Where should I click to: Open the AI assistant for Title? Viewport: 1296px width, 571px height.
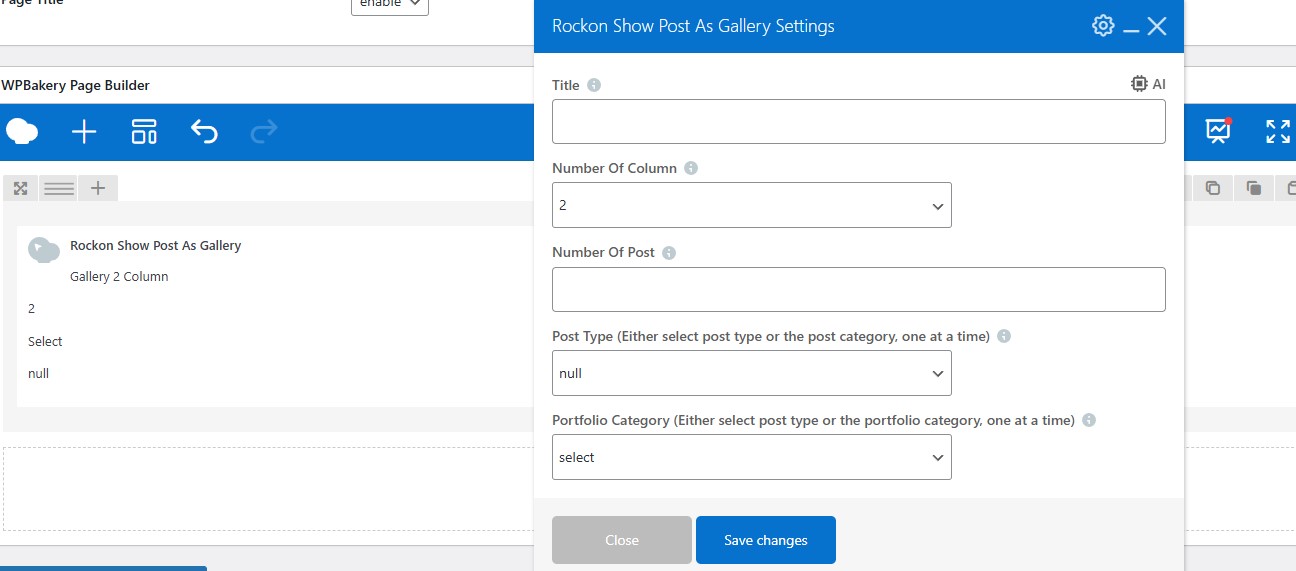pos(1148,84)
